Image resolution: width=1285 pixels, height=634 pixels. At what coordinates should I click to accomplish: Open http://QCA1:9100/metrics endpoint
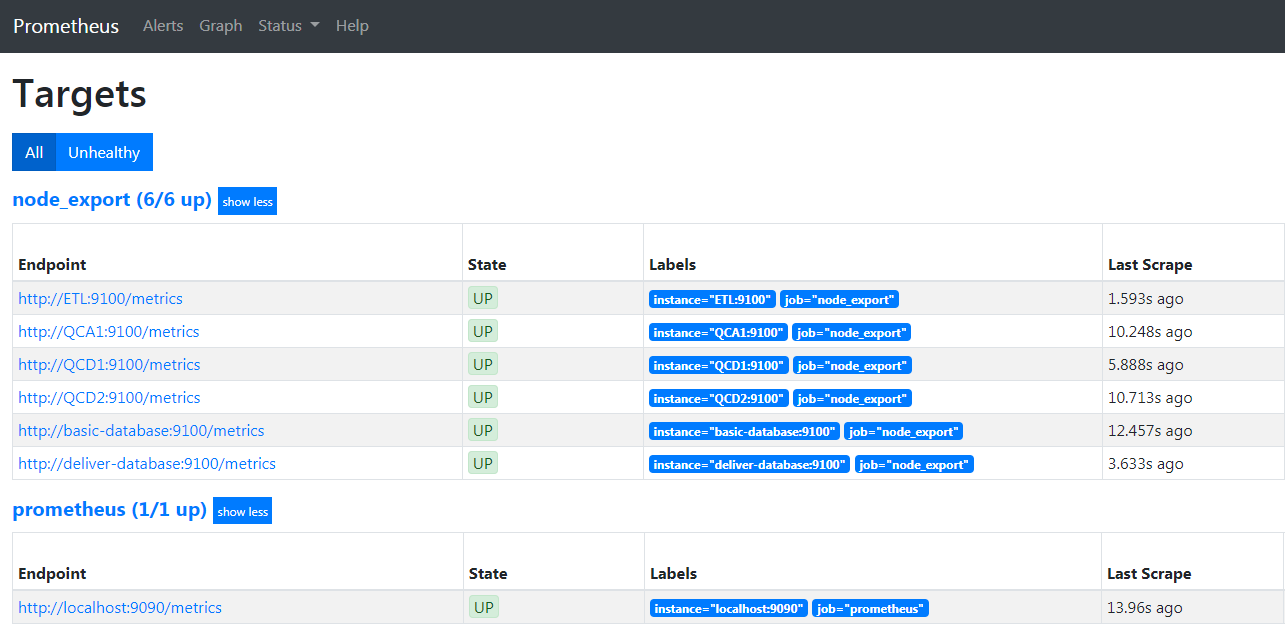coord(109,331)
